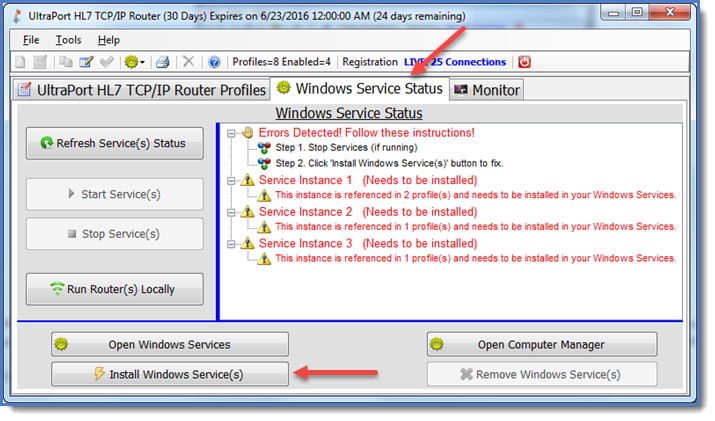
Task: Click the grey checkmark toolbar icon
Action: click(x=107, y=62)
